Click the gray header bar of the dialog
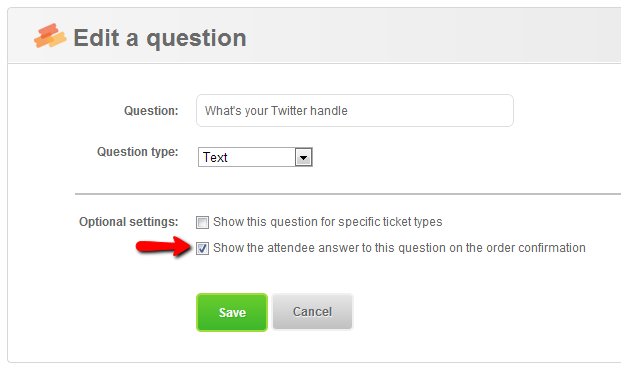The width and height of the screenshot is (621, 371). point(396,36)
